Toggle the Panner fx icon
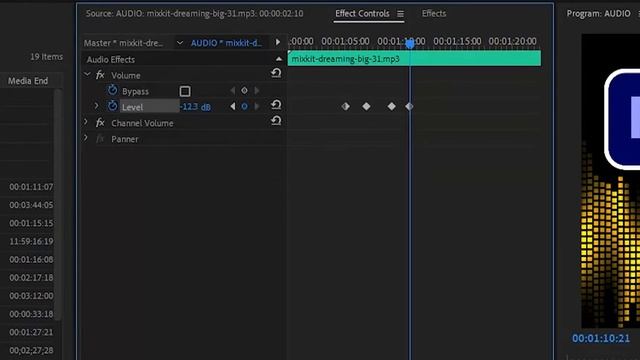This screenshot has width=640, height=360. click(x=100, y=139)
